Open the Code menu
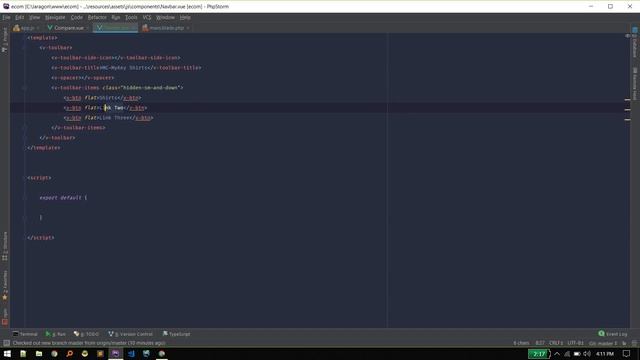640x360 pixels. coord(77,18)
